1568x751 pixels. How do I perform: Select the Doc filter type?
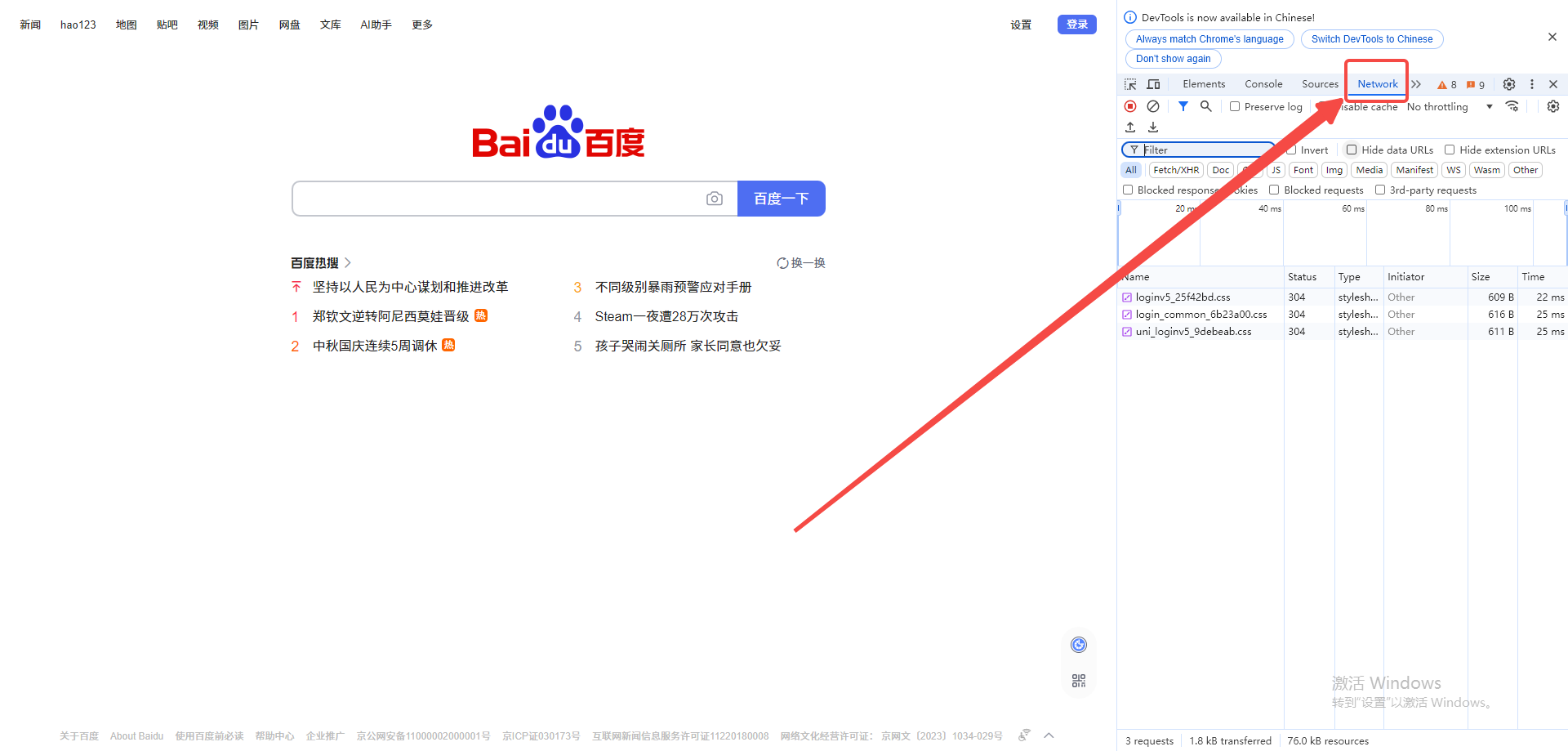point(1221,170)
